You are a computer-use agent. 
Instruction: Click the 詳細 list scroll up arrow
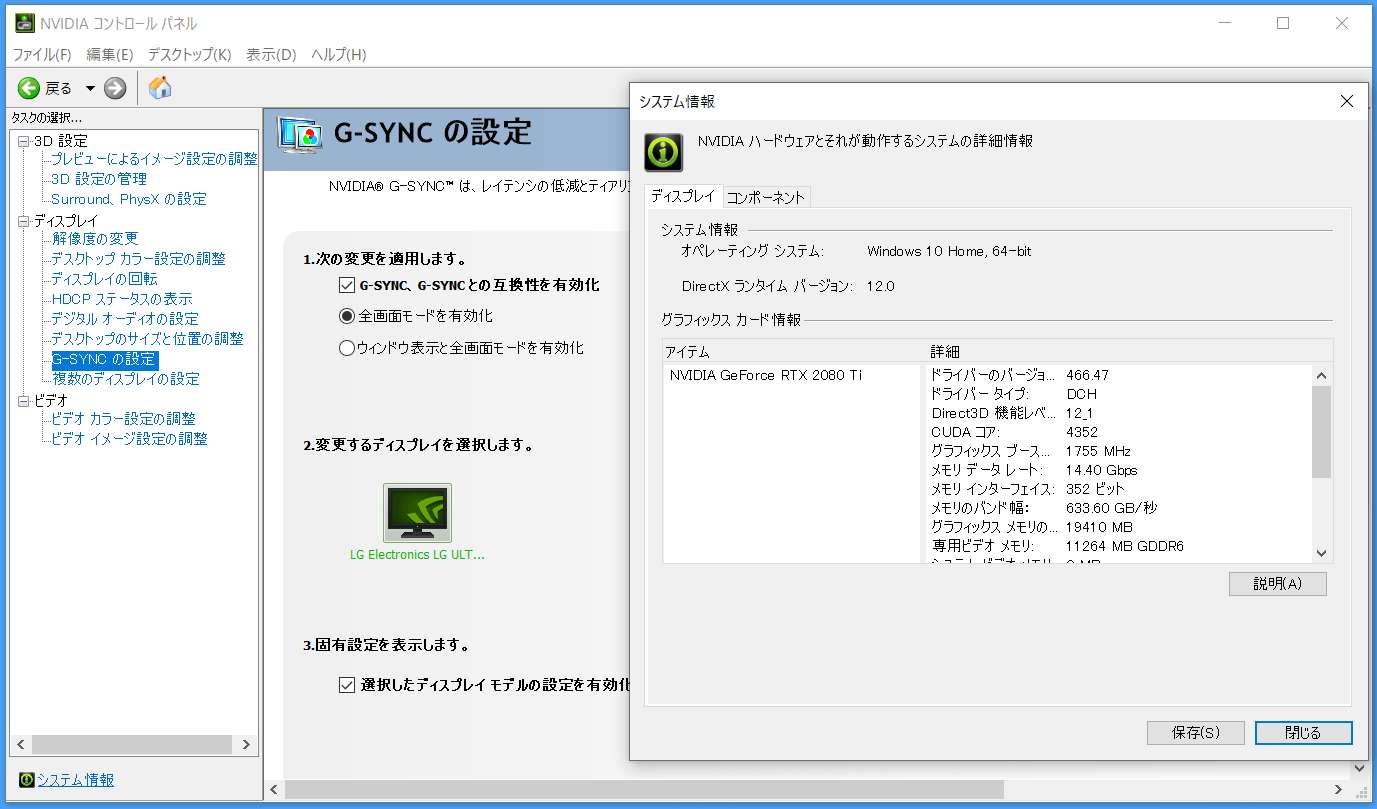pos(1321,375)
